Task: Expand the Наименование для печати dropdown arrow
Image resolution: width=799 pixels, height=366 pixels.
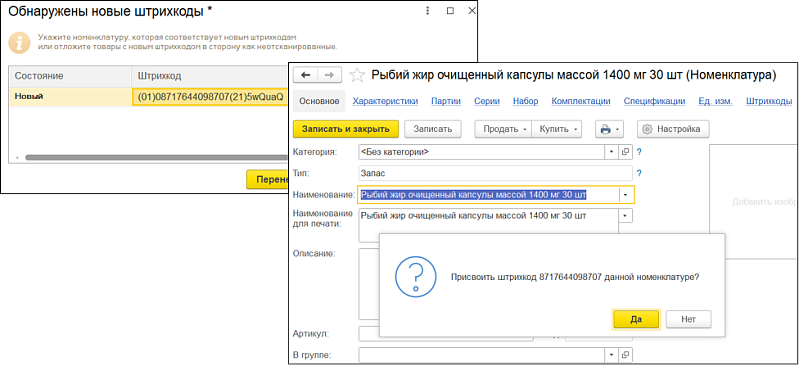Action: pyautogui.click(x=625, y=216)
